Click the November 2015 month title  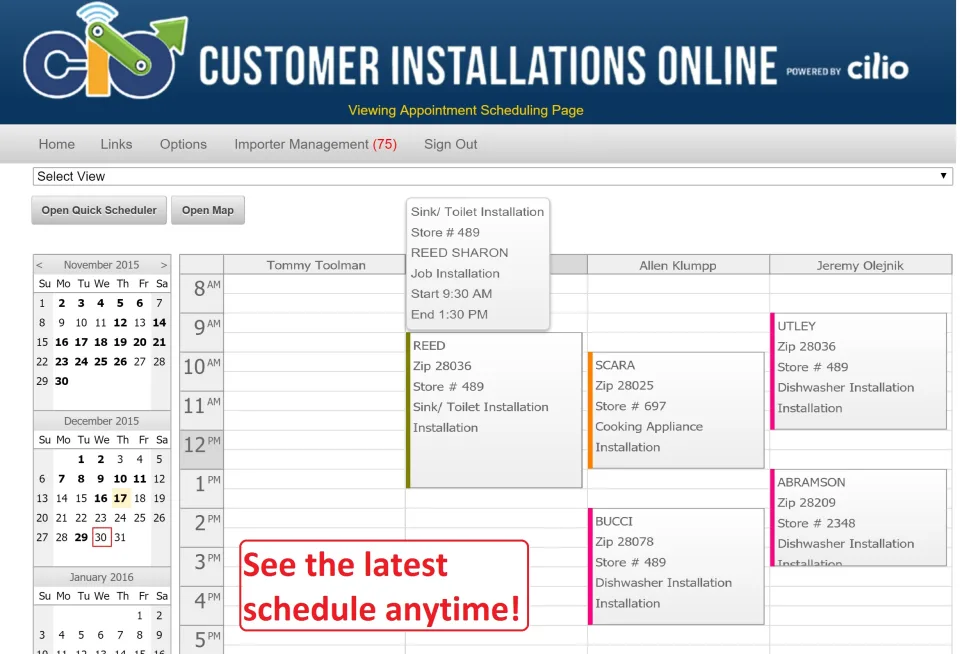102,265
